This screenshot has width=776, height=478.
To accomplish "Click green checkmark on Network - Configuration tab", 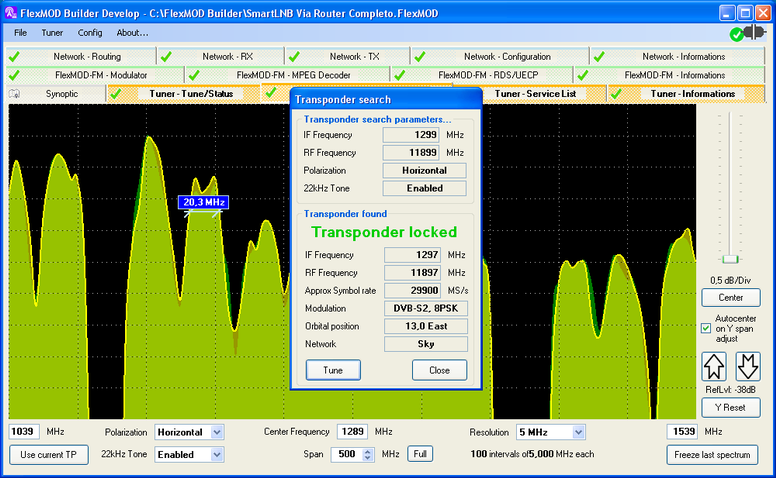I will pos(420,56).
